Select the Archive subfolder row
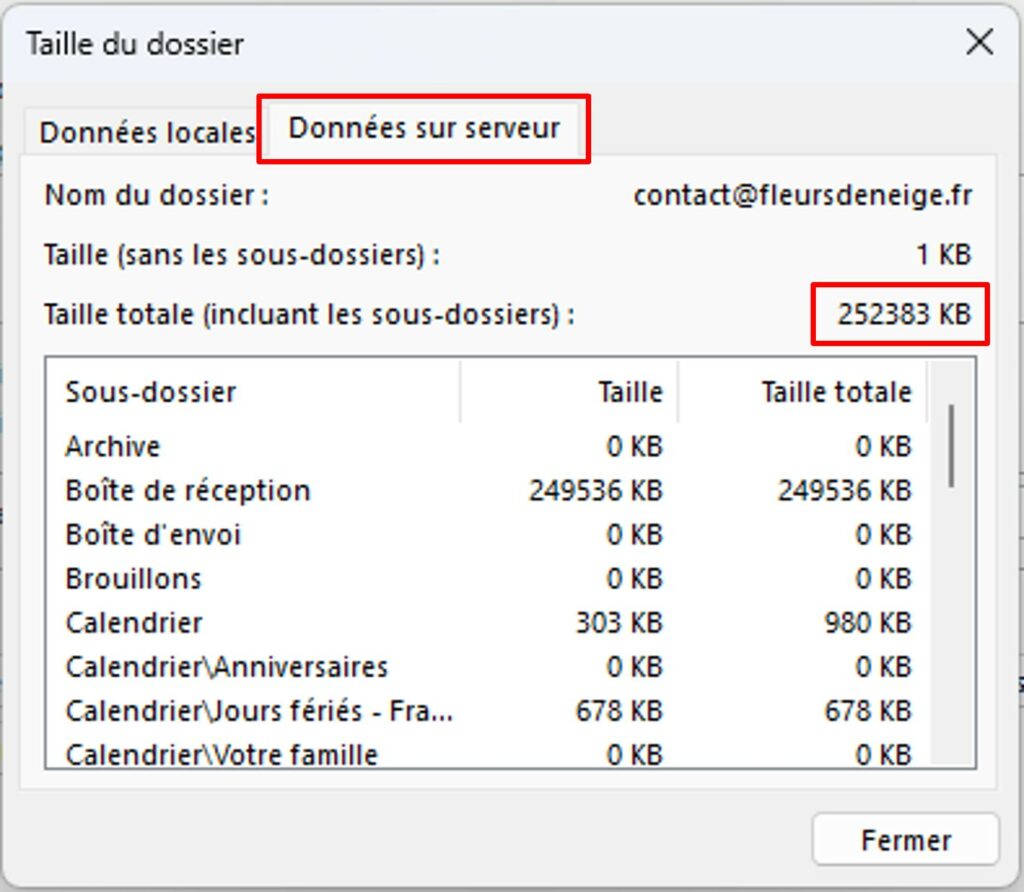The image size is (1024, 892). coord(113,446)
